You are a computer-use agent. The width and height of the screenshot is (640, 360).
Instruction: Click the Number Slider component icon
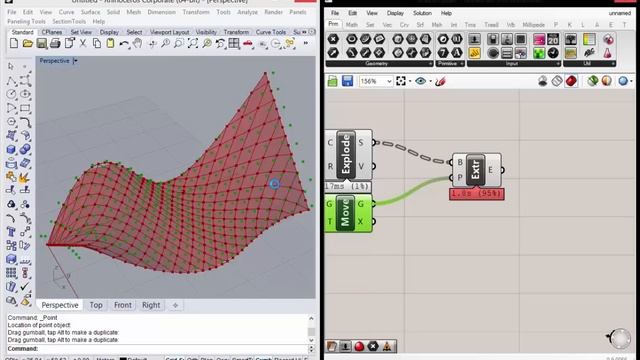(x=474, y=39)
